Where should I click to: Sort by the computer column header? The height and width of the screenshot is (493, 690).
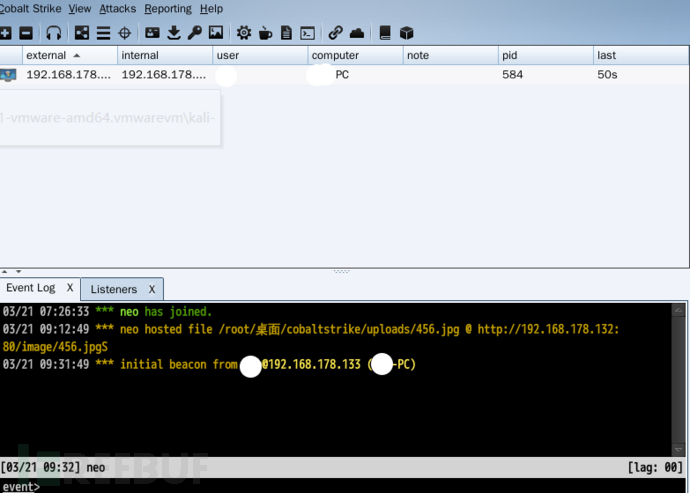point(356,55)
